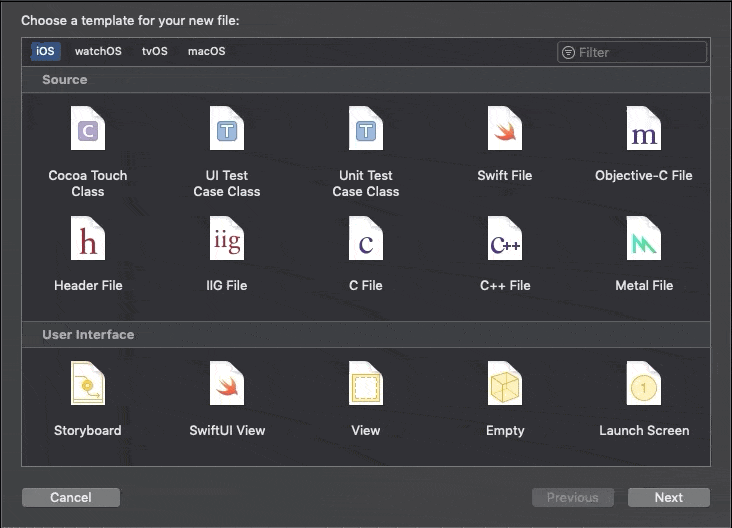Click the Next button

(x=669, y=497)
